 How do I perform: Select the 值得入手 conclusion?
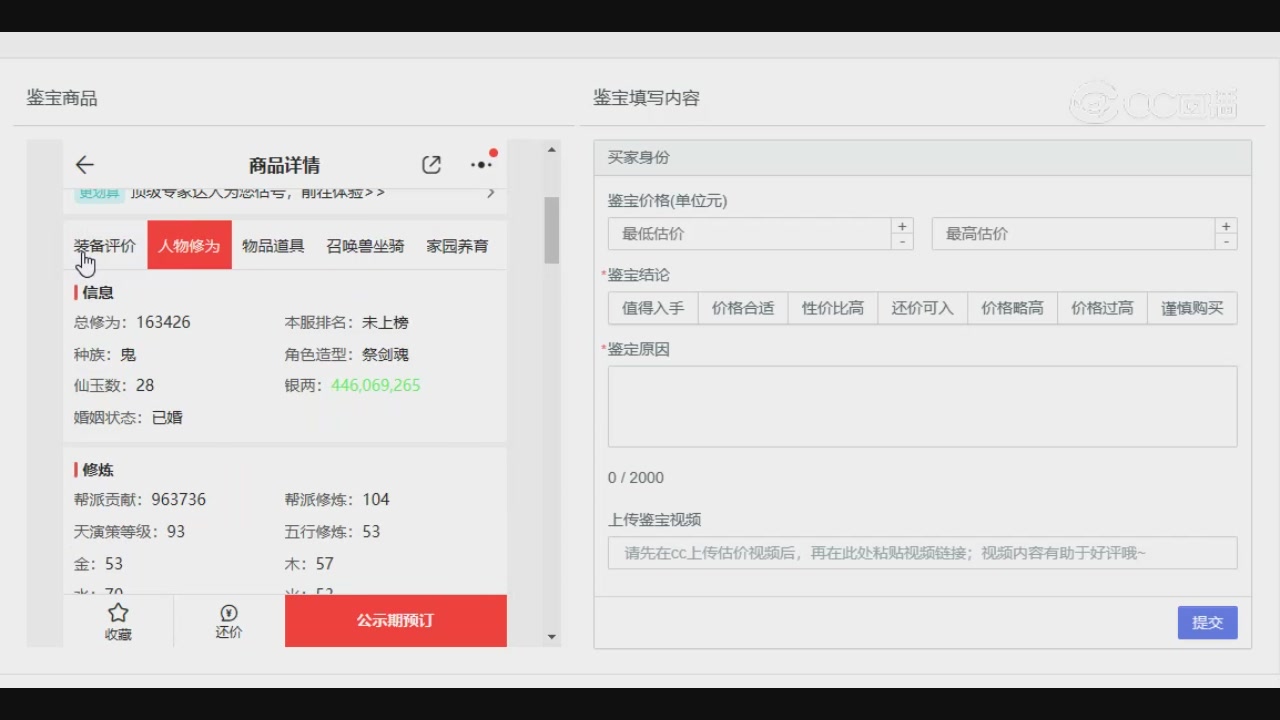click(653, 308)
